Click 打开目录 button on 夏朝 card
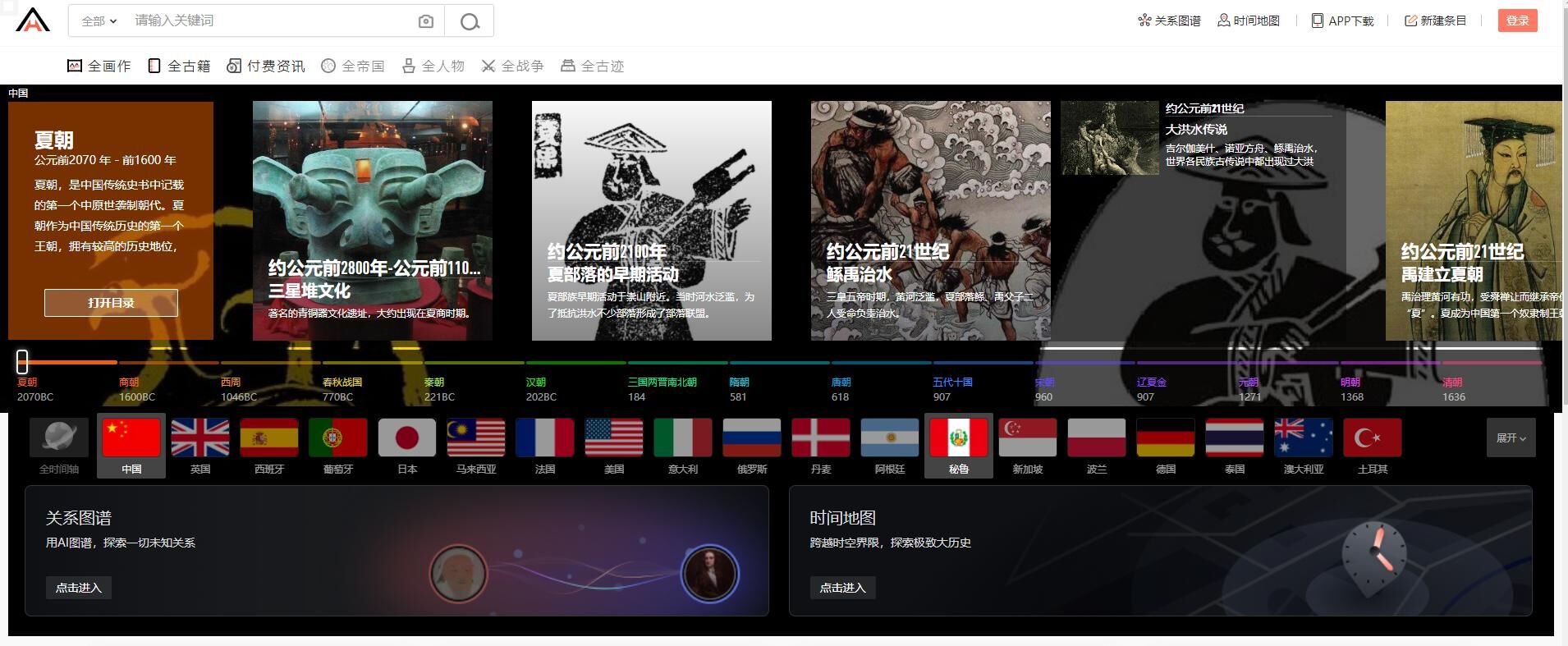 point(111,303)
